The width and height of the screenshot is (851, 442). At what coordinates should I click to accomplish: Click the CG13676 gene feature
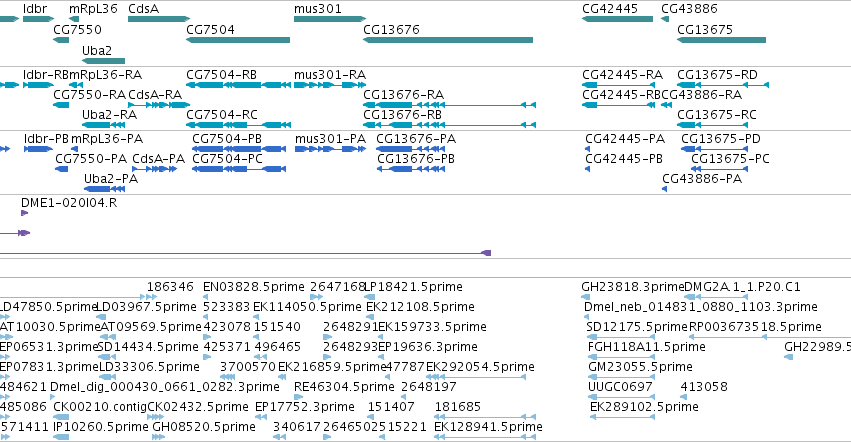click(448, 40)
